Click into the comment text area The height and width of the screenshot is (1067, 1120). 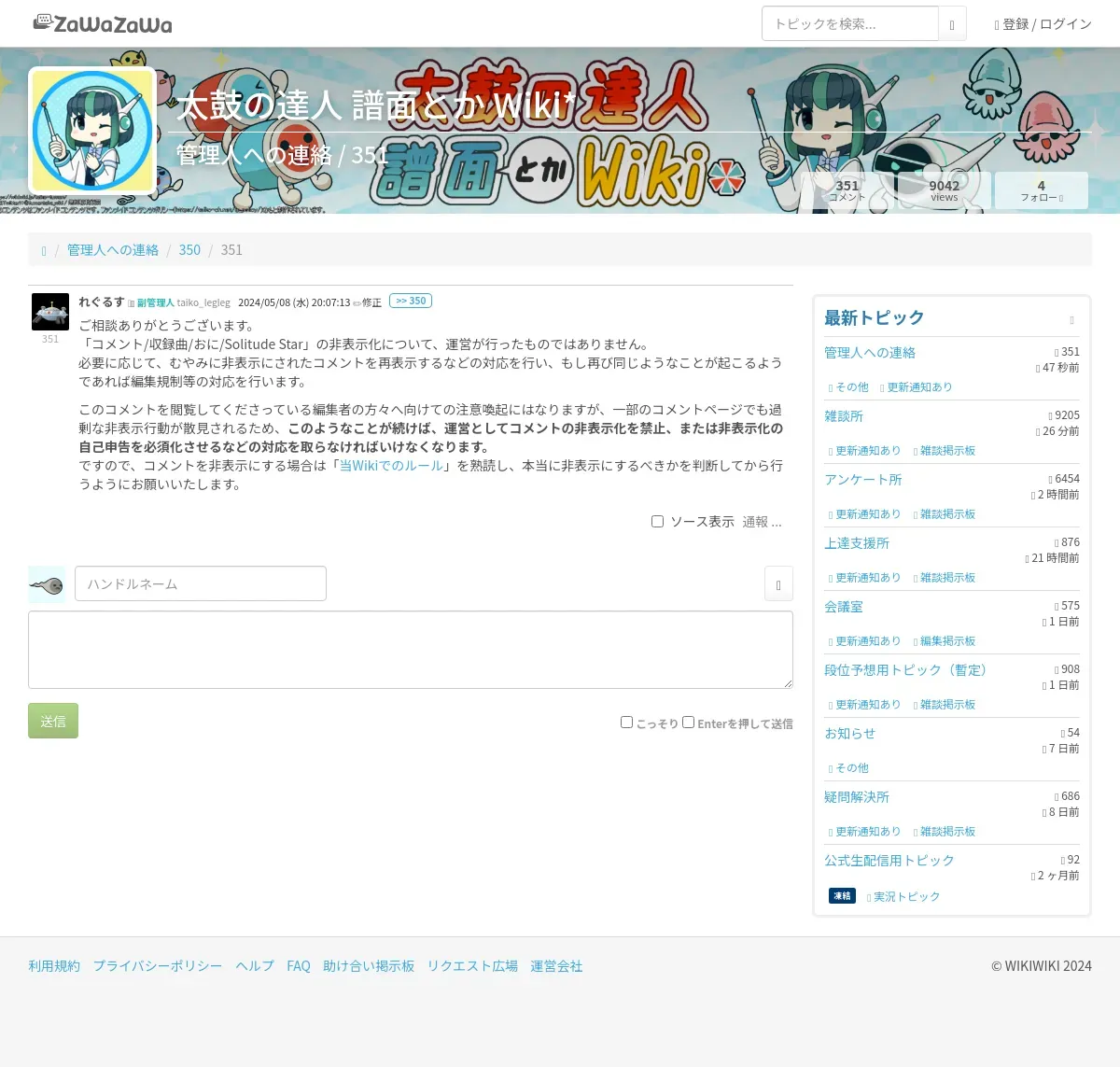(411, 650)
